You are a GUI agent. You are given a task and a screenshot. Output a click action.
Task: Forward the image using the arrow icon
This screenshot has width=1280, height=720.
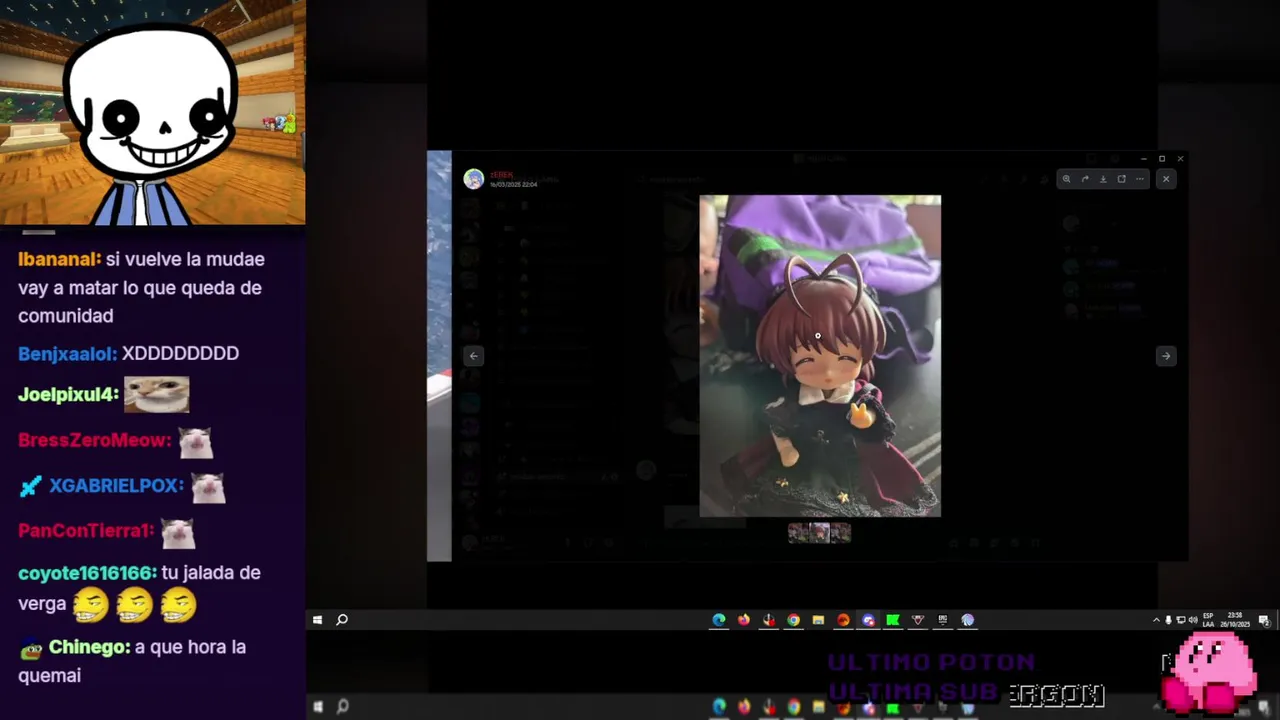1085,179
